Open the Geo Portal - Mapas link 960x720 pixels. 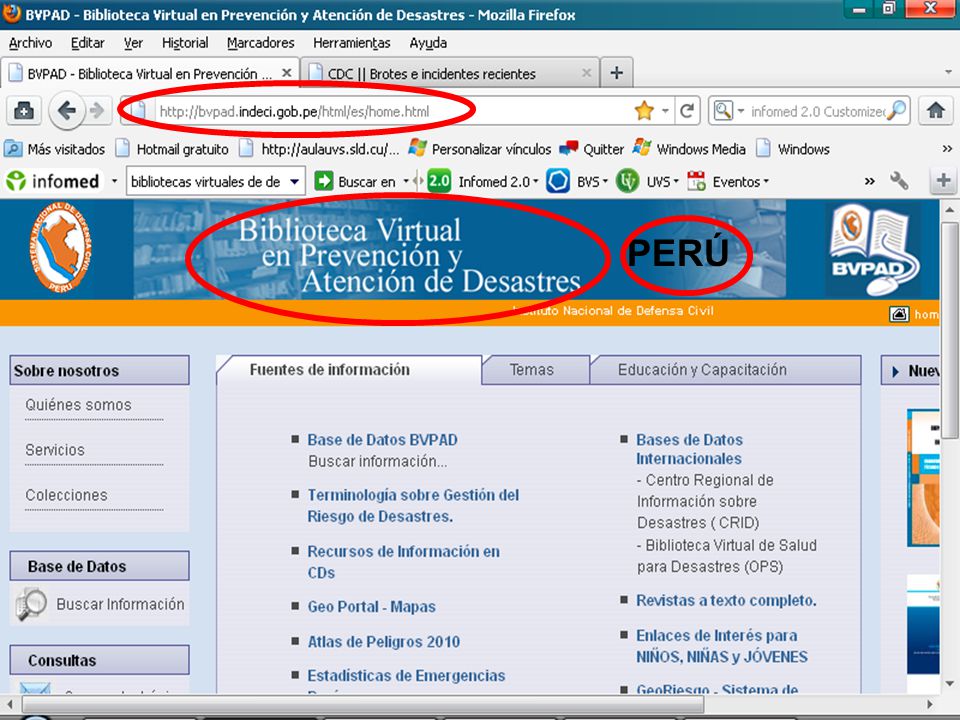(x=371, y=607)
